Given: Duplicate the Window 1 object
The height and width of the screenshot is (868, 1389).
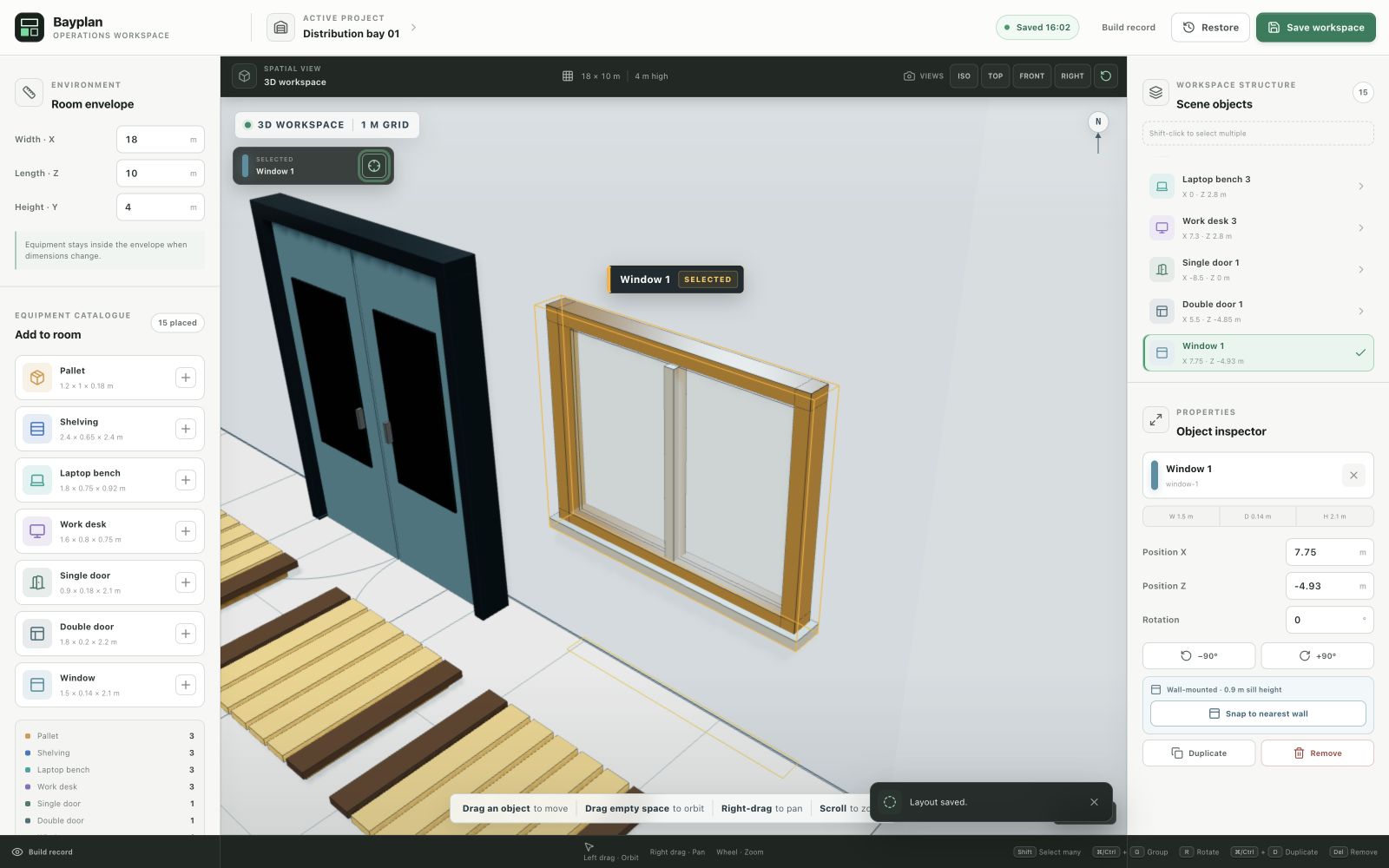Looking at the screenshot, I should click(x=1199, y=753).
